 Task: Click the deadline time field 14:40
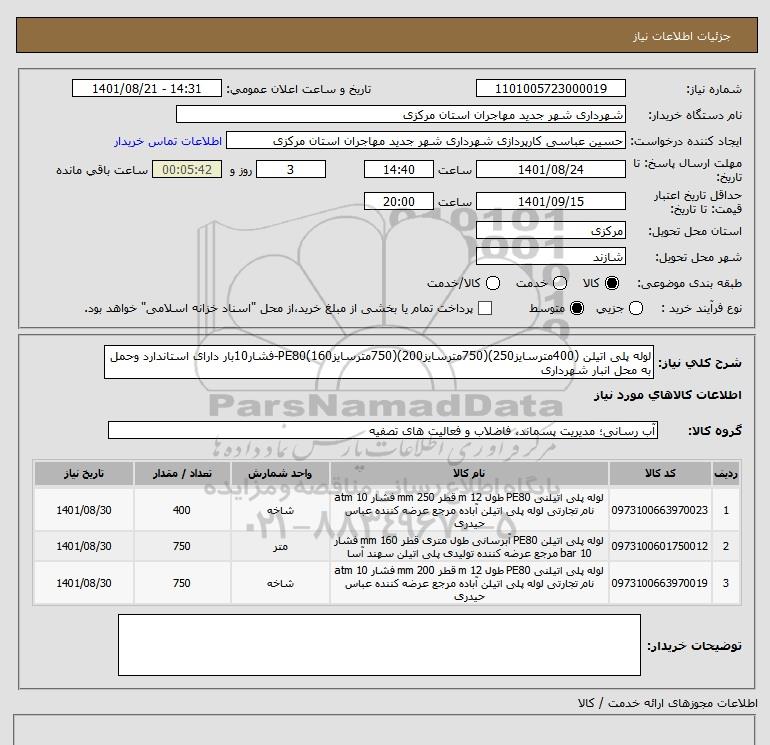pyautogui.click(x=399, y=169)
